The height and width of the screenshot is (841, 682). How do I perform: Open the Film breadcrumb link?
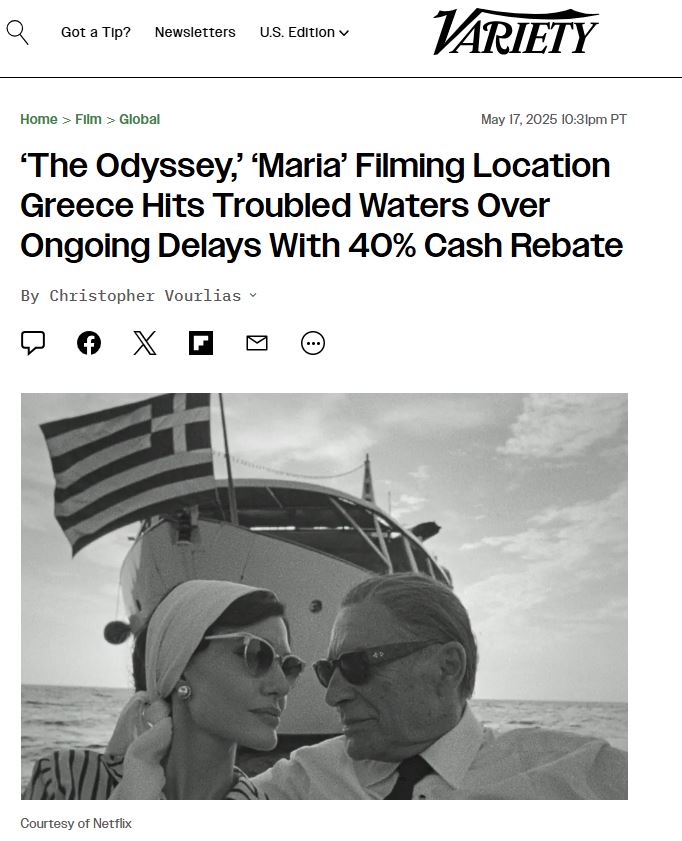tap(88, 119)
